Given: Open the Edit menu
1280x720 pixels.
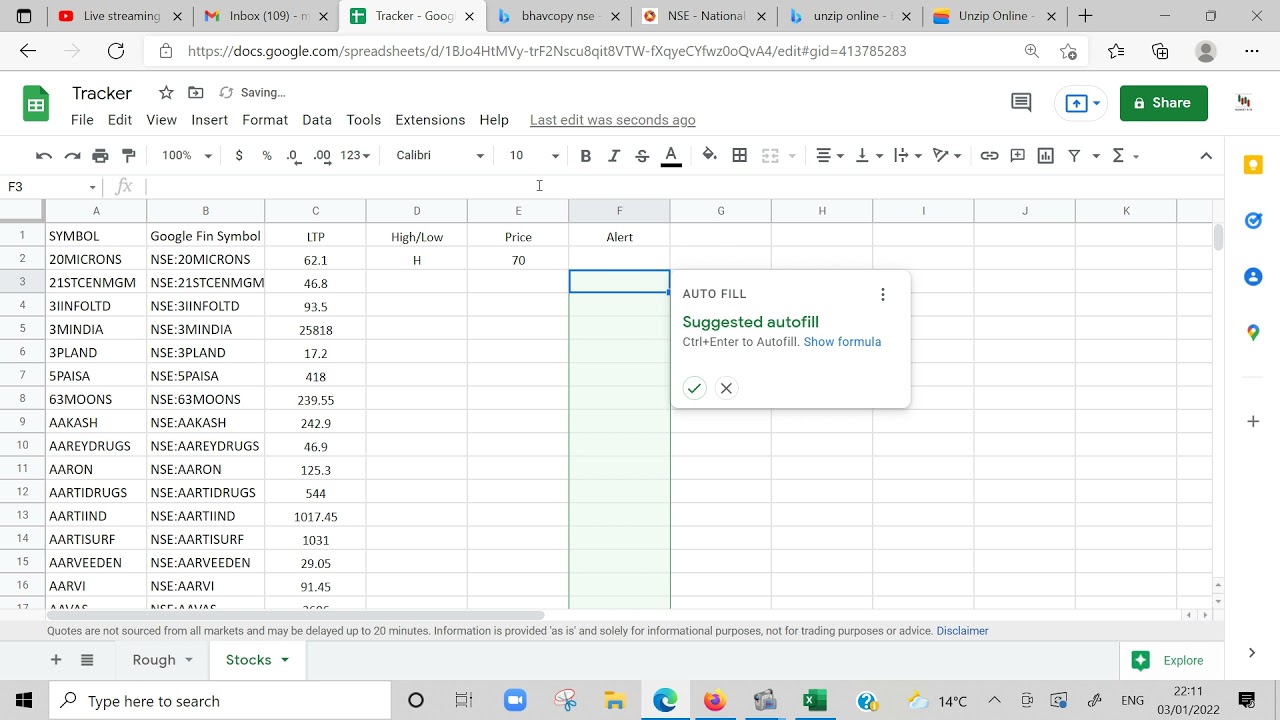Looking at the screenshot, I should point(120,120).
